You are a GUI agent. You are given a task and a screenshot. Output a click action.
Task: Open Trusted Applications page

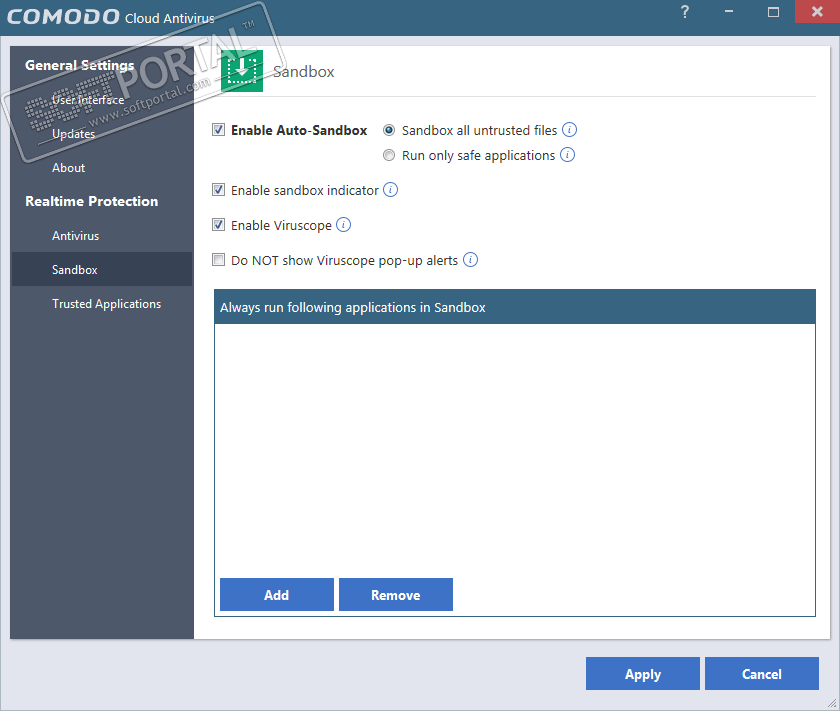tap(107, 304)
